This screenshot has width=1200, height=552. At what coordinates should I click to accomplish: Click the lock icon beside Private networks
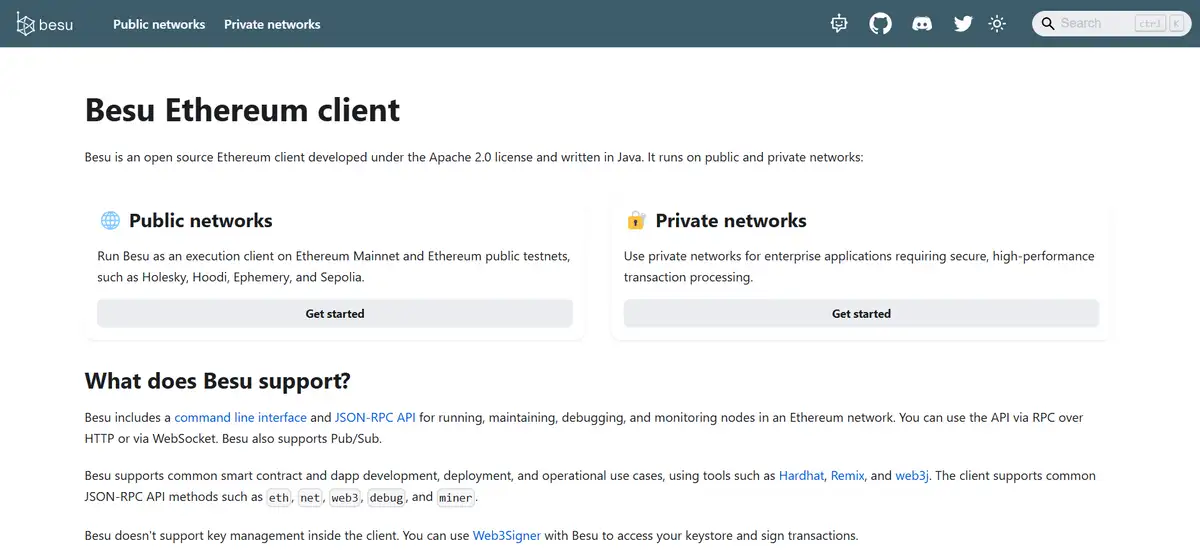click(636, 221)
